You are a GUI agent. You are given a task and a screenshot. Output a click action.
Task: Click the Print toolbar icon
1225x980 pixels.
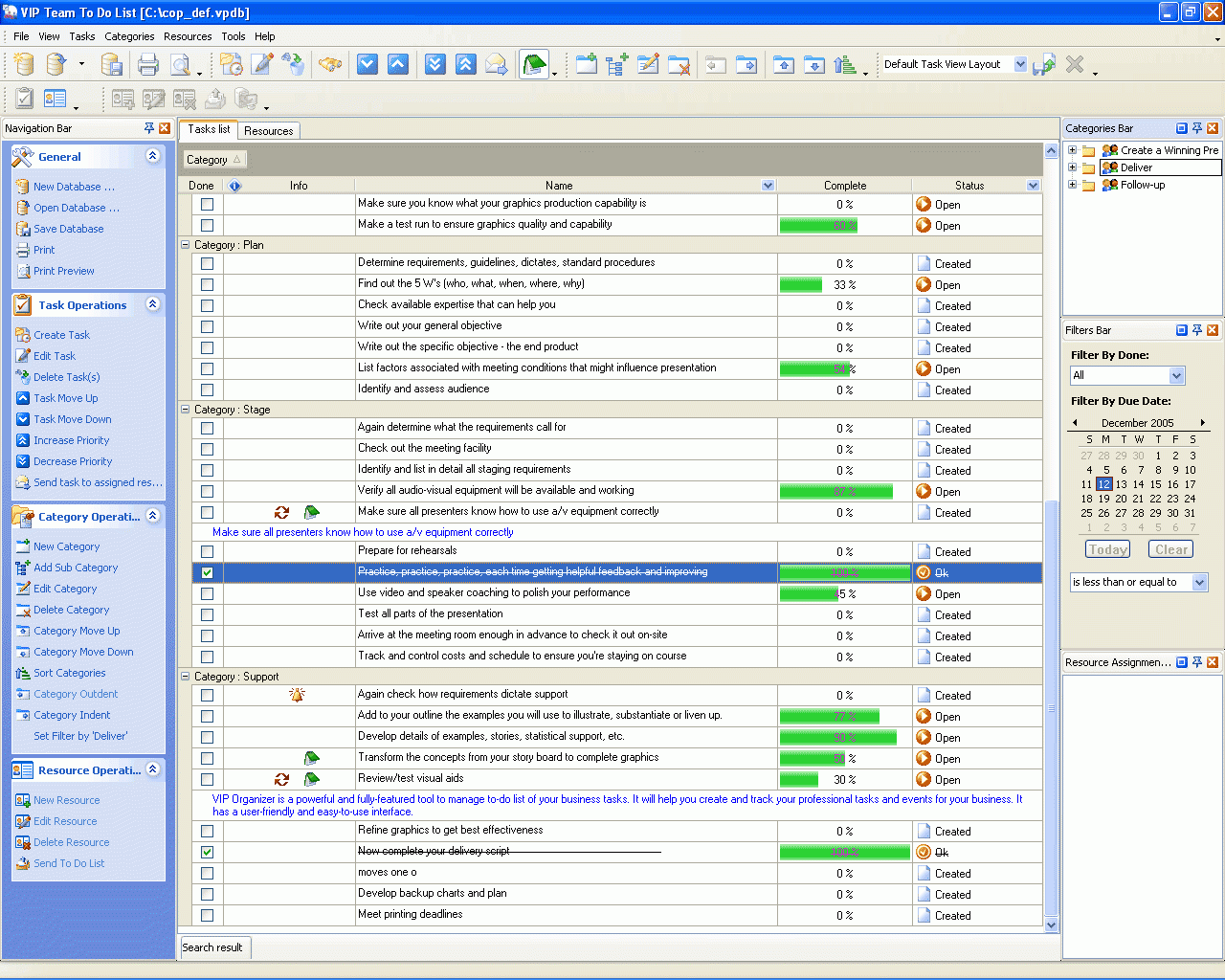[148, 64]
